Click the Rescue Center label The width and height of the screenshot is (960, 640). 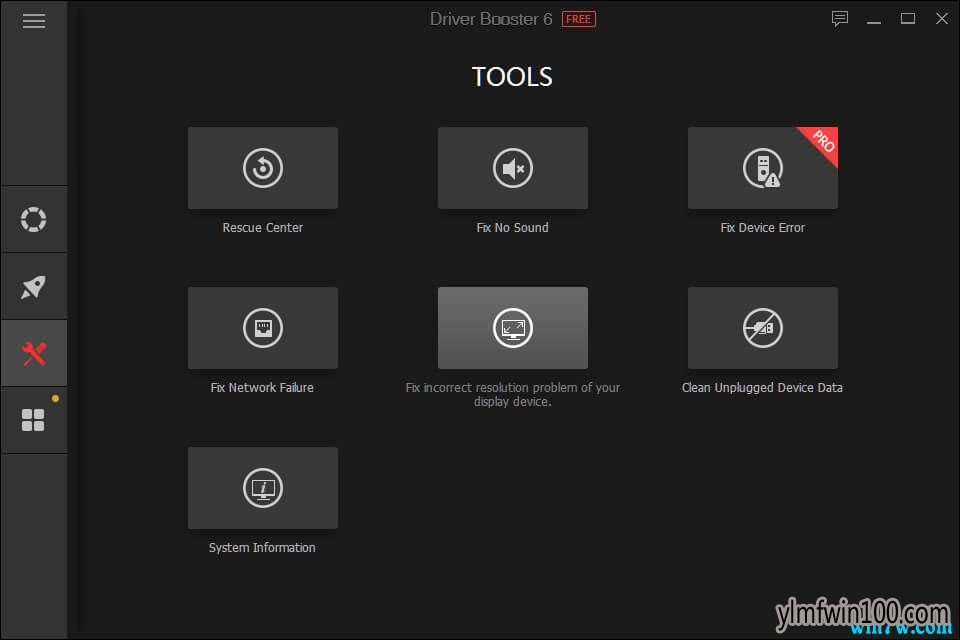pyautogui.click(x=263, y=227)
